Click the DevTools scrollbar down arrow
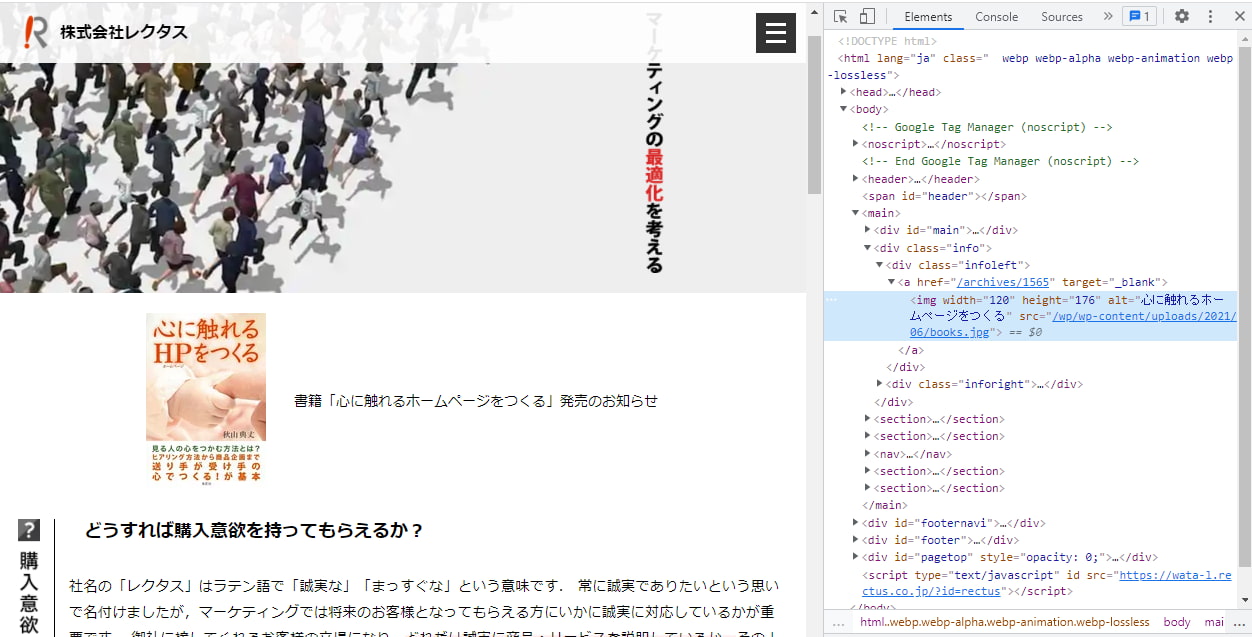The image size is (1252, 637). coord(1245,600)
